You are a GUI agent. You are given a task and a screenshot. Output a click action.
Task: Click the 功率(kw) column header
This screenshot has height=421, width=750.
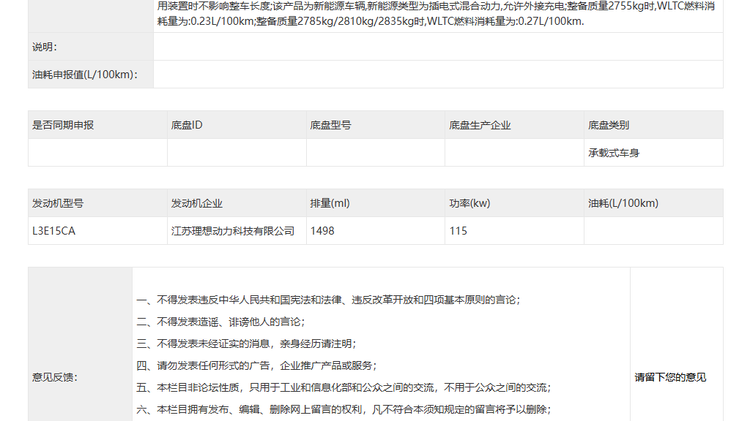tap(469, 203)
